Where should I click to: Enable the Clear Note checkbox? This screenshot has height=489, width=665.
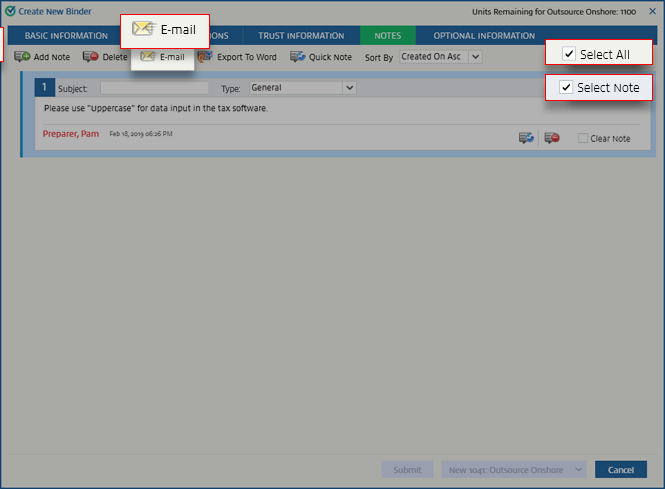[583, 138]
